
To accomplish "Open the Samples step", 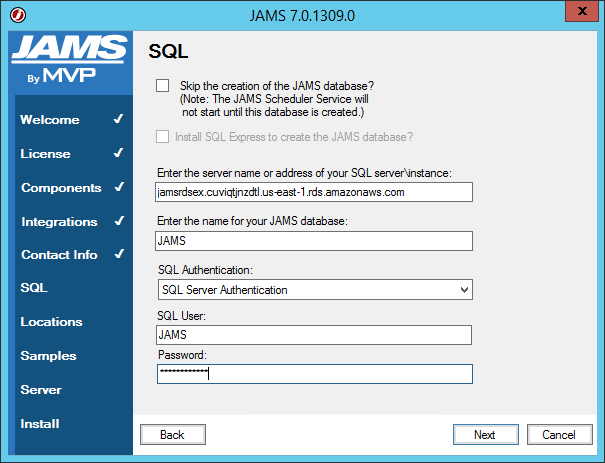I will point(48,356).
